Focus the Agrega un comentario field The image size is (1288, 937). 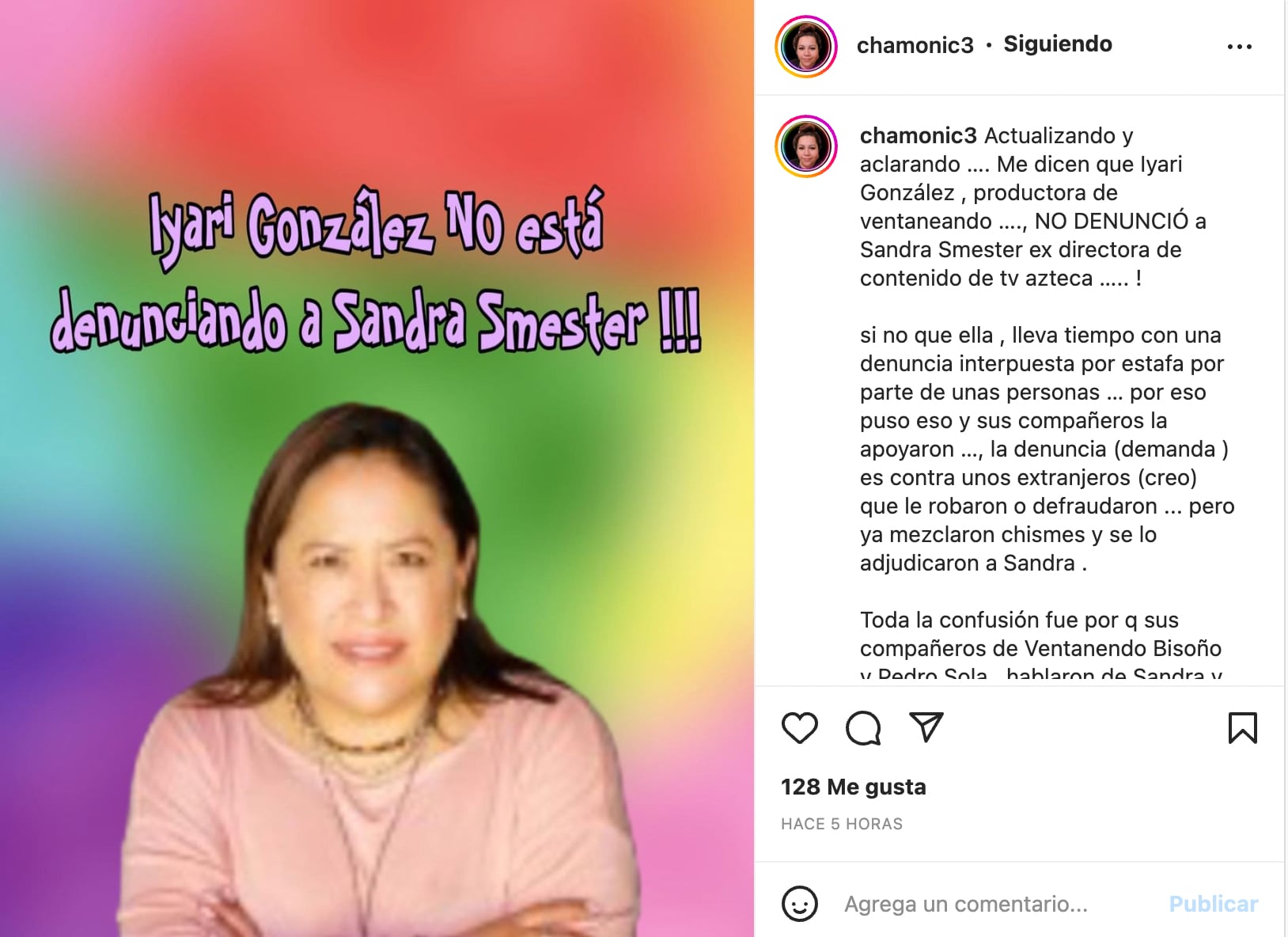pyautogui.click(x=998, y=904)
